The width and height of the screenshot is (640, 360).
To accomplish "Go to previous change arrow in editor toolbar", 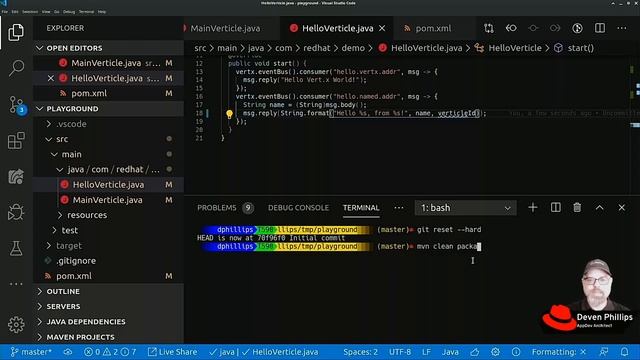I will click(x=511, y=28).
